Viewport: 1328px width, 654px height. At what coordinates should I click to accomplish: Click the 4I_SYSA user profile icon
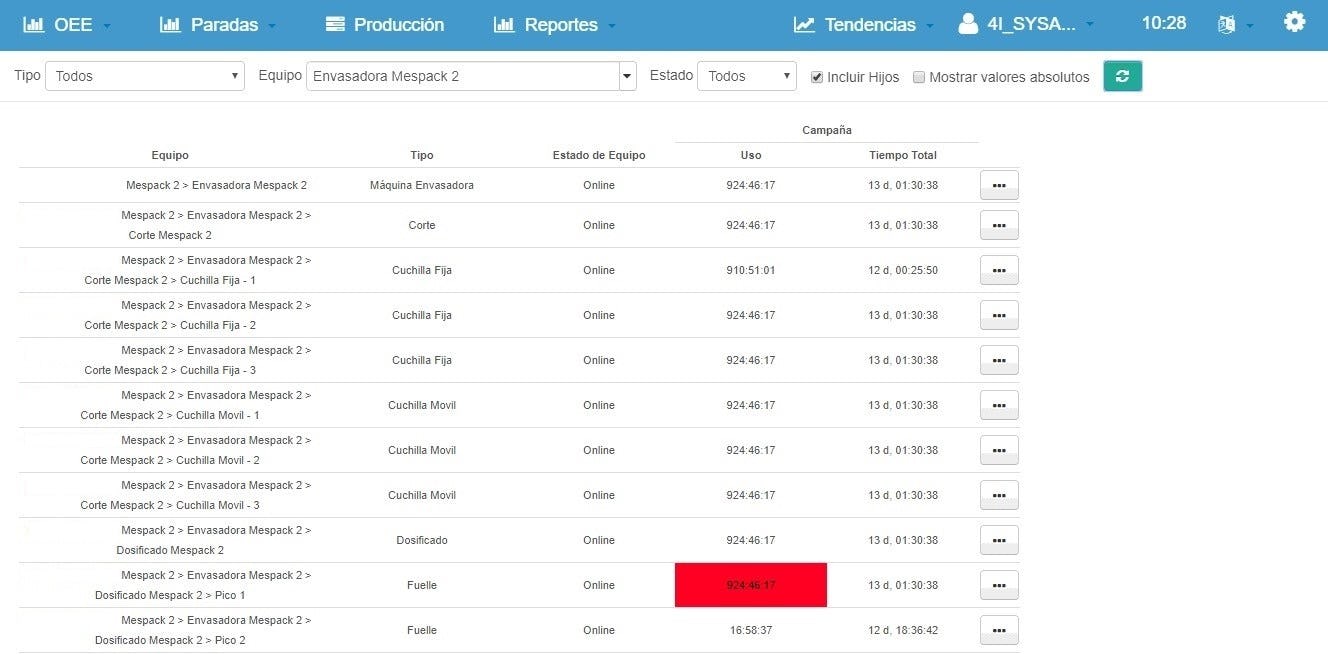click(x=967, y=23)
